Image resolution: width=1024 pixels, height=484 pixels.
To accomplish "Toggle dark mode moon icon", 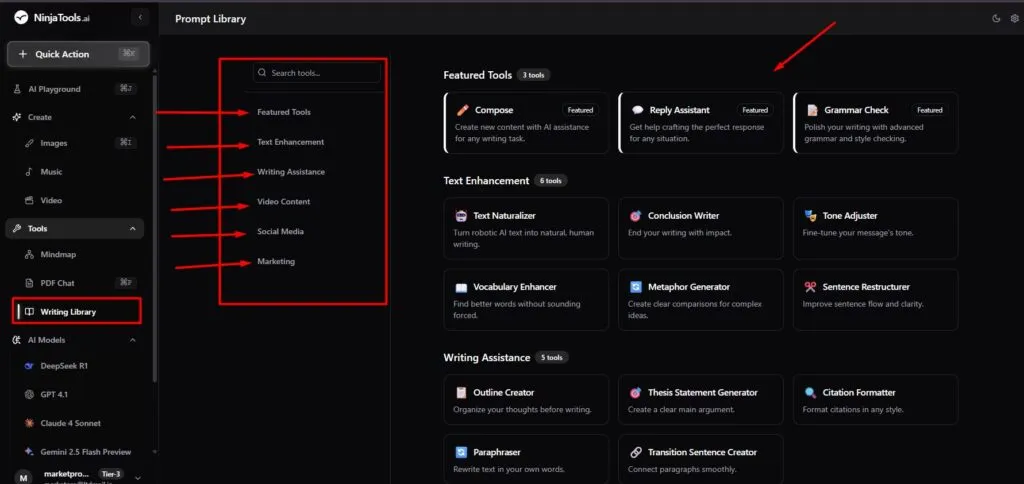I will [x=996, y=18].
